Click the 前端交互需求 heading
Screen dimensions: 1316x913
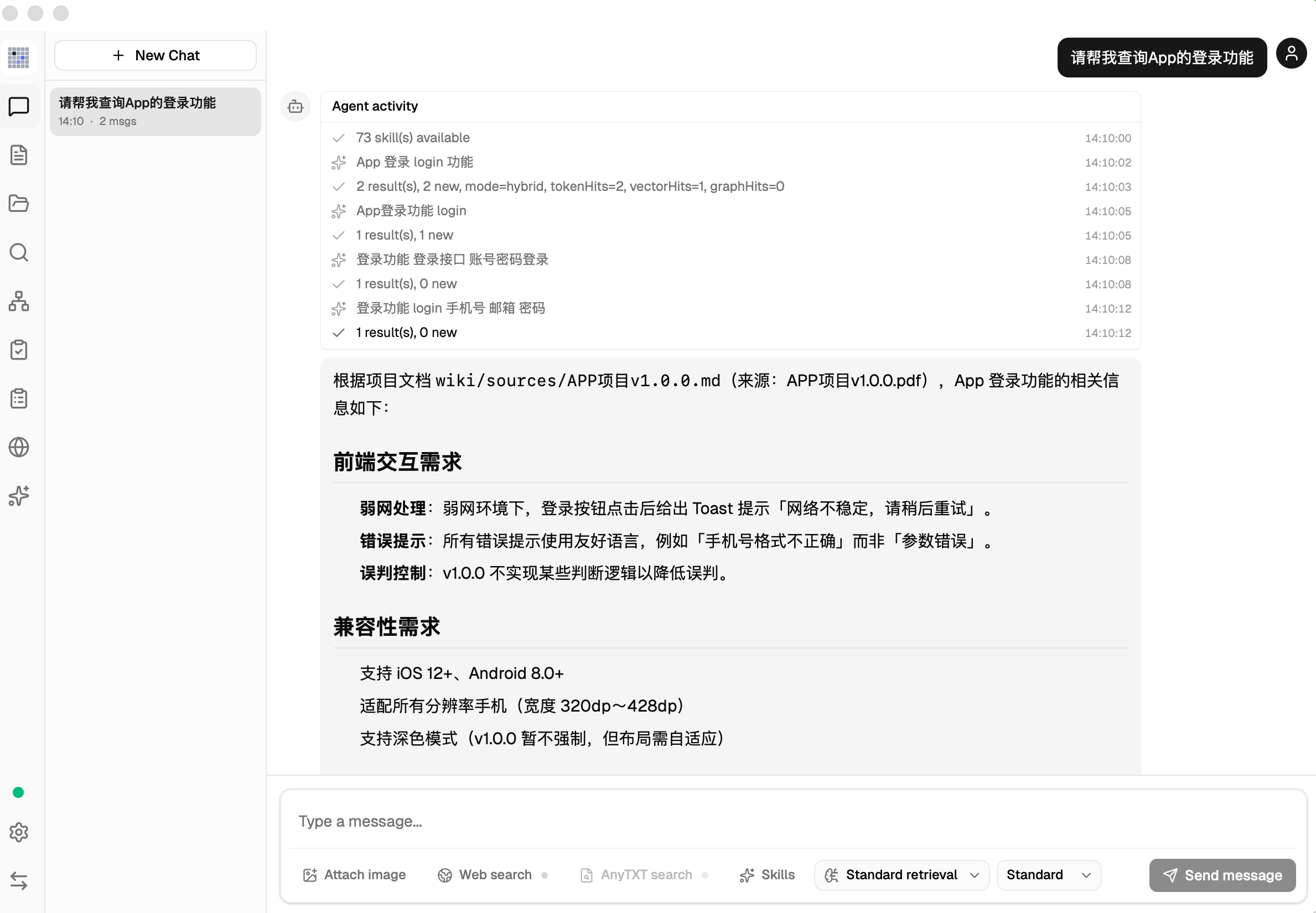point(397,461)
